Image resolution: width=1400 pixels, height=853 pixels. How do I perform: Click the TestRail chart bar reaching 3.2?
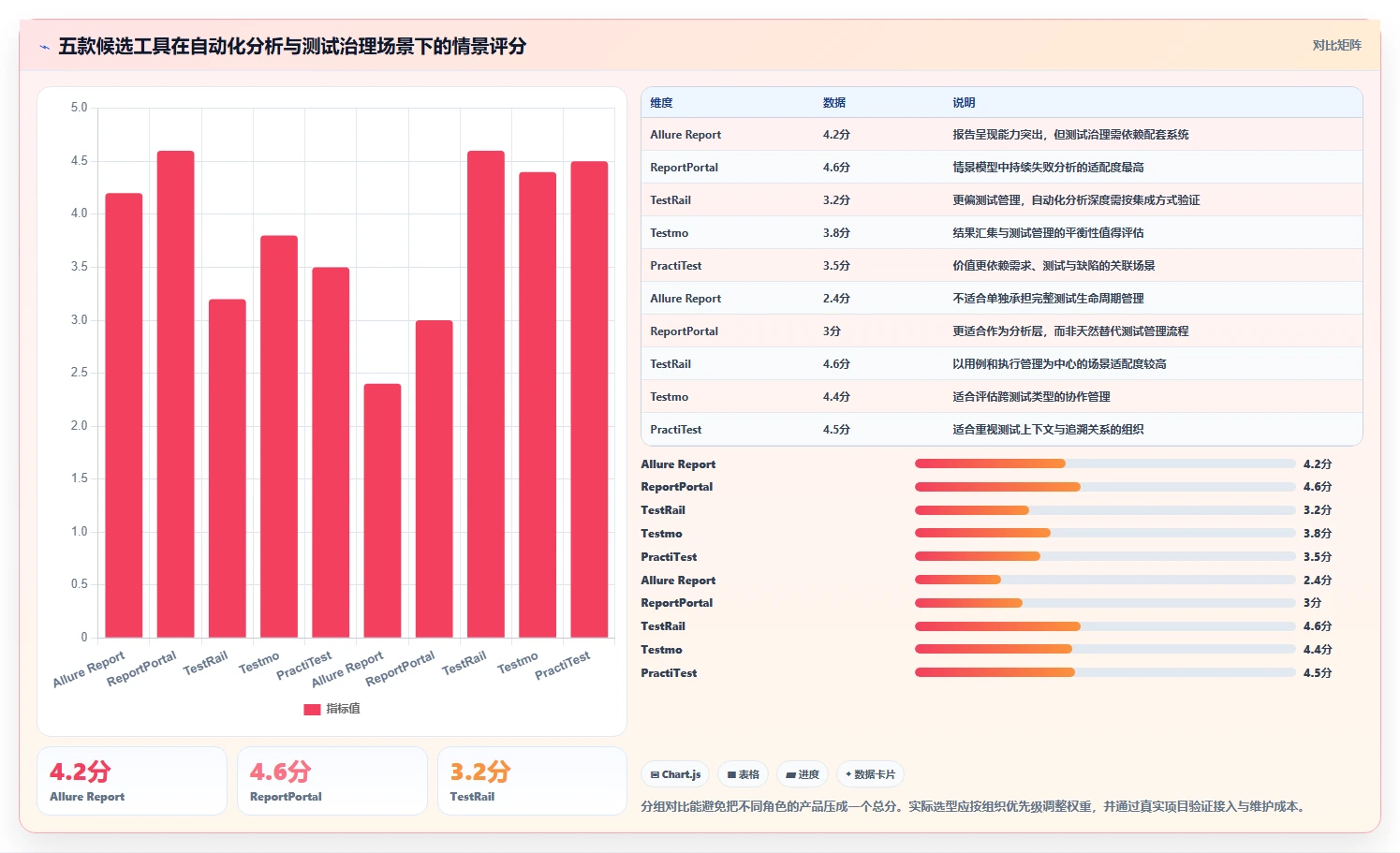[x=228, y=468]
